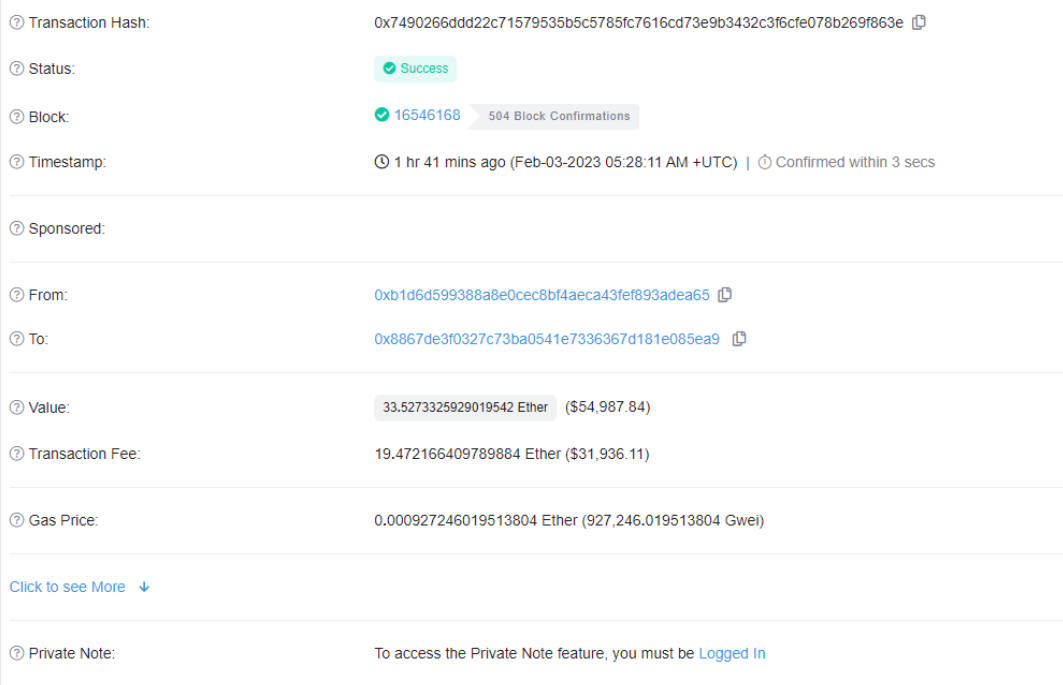Click the clock icon beside timestamp
The height and width of the screenshot is (685, 1063).
point(382,162)
